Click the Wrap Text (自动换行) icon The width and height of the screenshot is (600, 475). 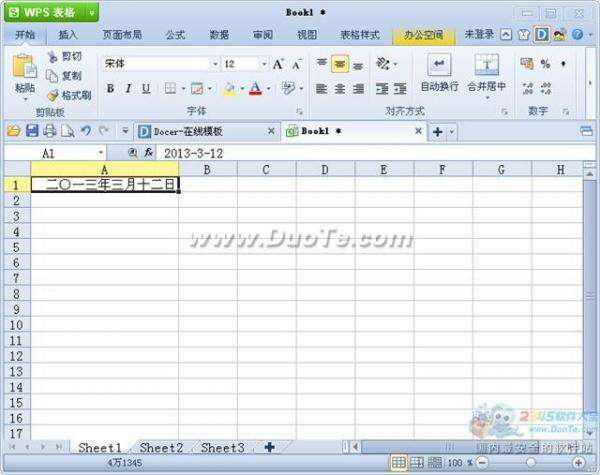[x=439, y=65]
